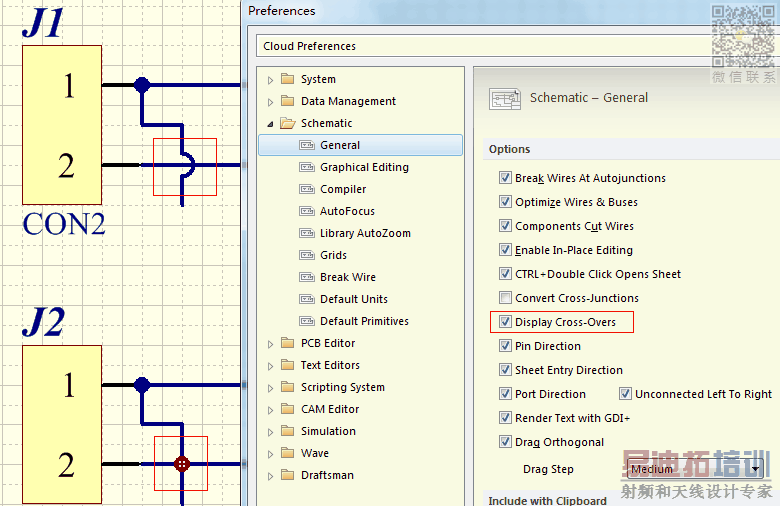Click the Grids page icon
780x506 pixels.
tap(306, 255)
